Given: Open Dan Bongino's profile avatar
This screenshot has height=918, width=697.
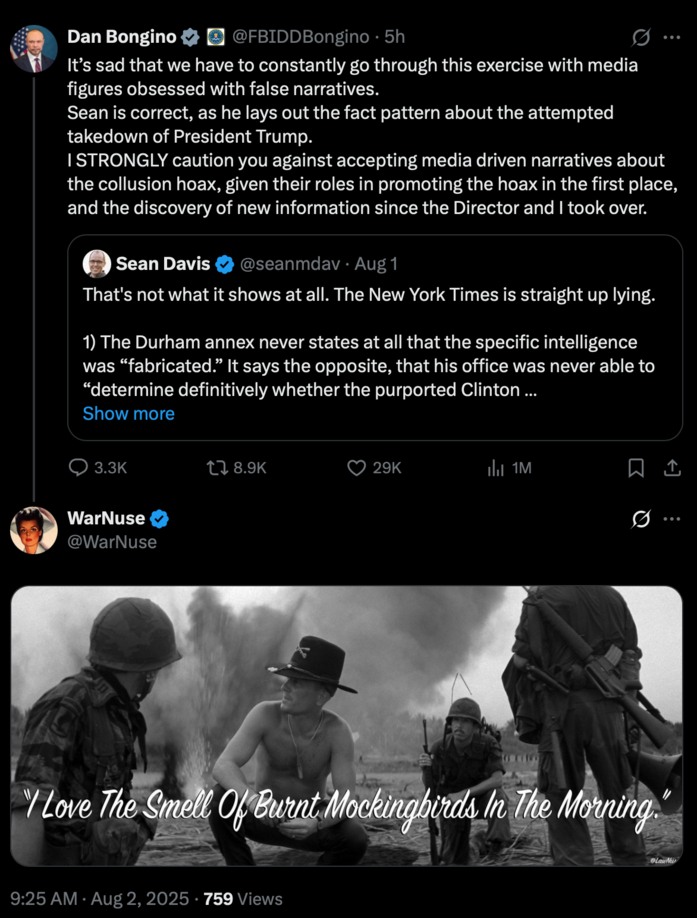Looking at the screenshot, I should (34, 48).
